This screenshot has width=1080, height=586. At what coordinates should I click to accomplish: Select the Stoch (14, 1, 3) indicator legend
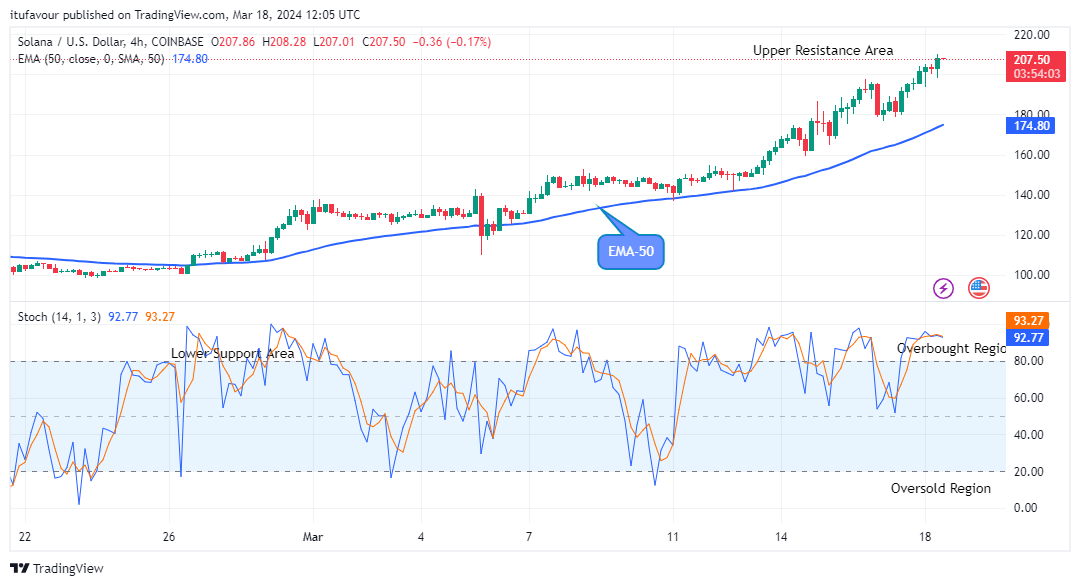59,317
